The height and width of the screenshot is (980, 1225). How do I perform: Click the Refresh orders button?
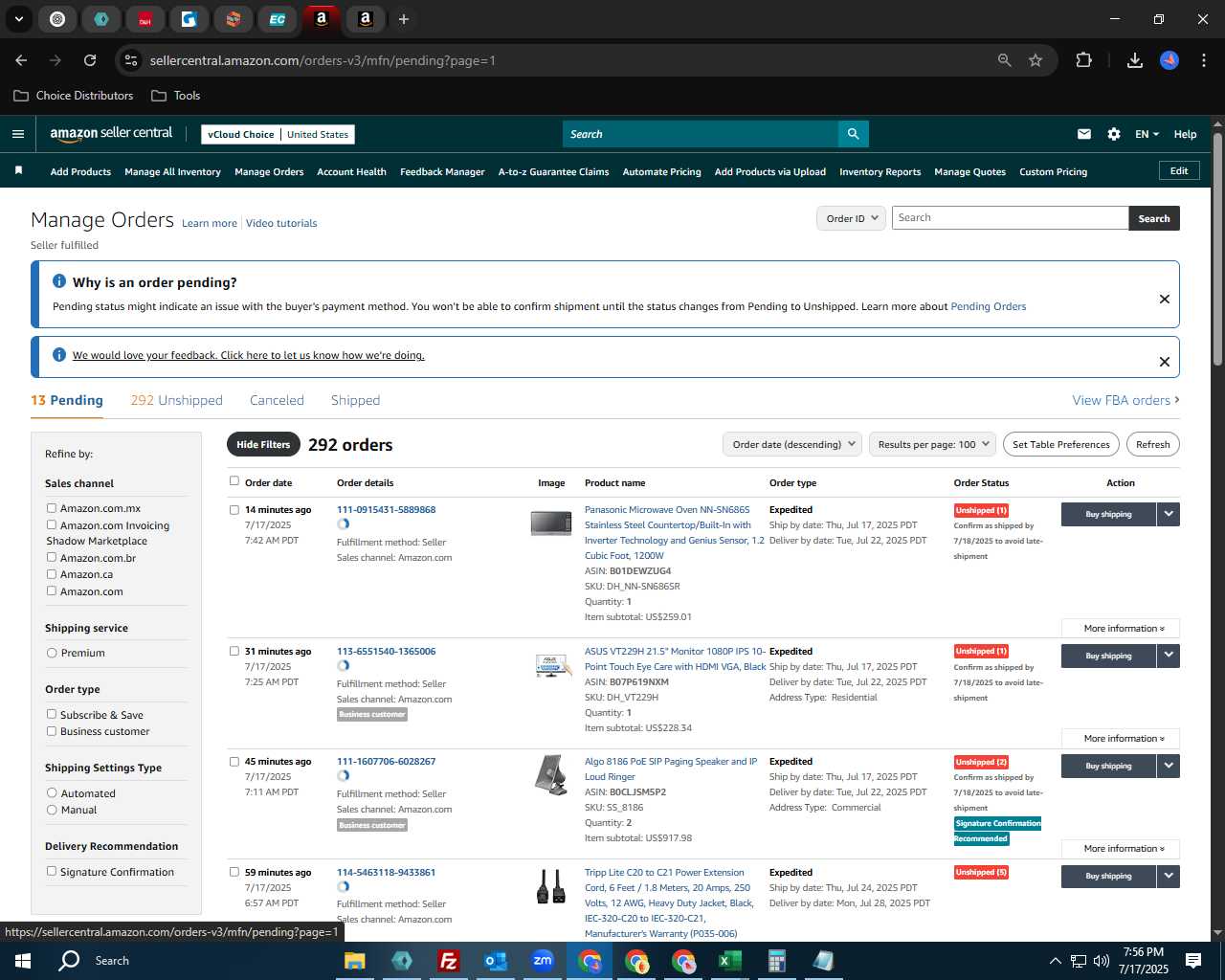click(x=1153, y=444)
